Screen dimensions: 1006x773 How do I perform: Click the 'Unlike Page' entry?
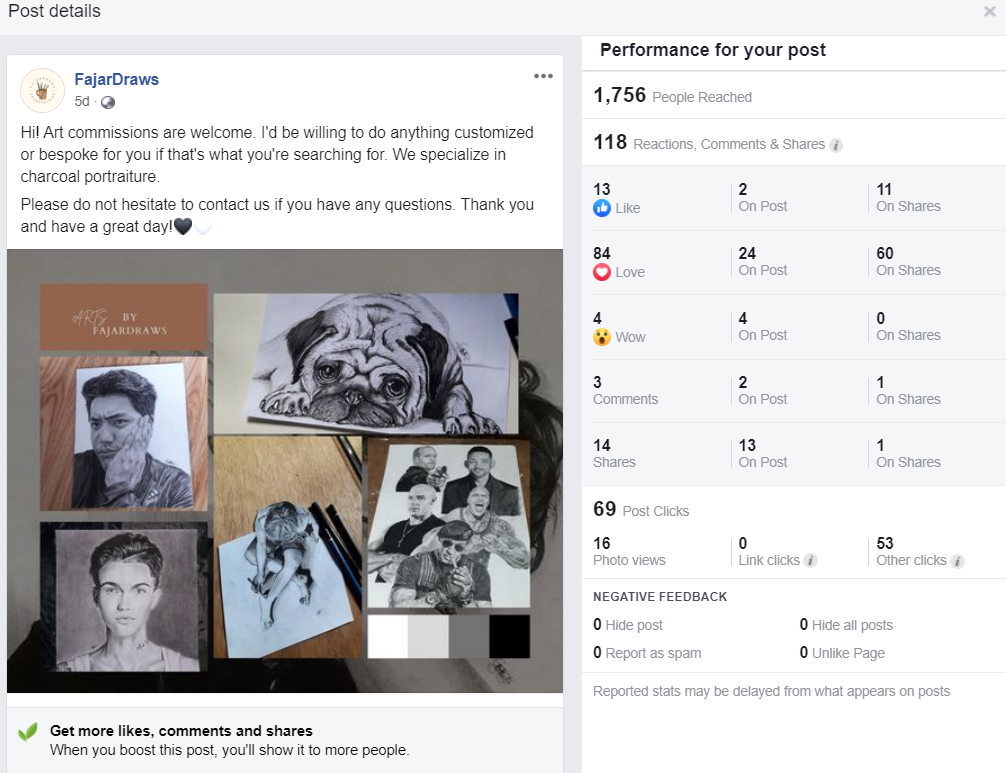(842, 653)
